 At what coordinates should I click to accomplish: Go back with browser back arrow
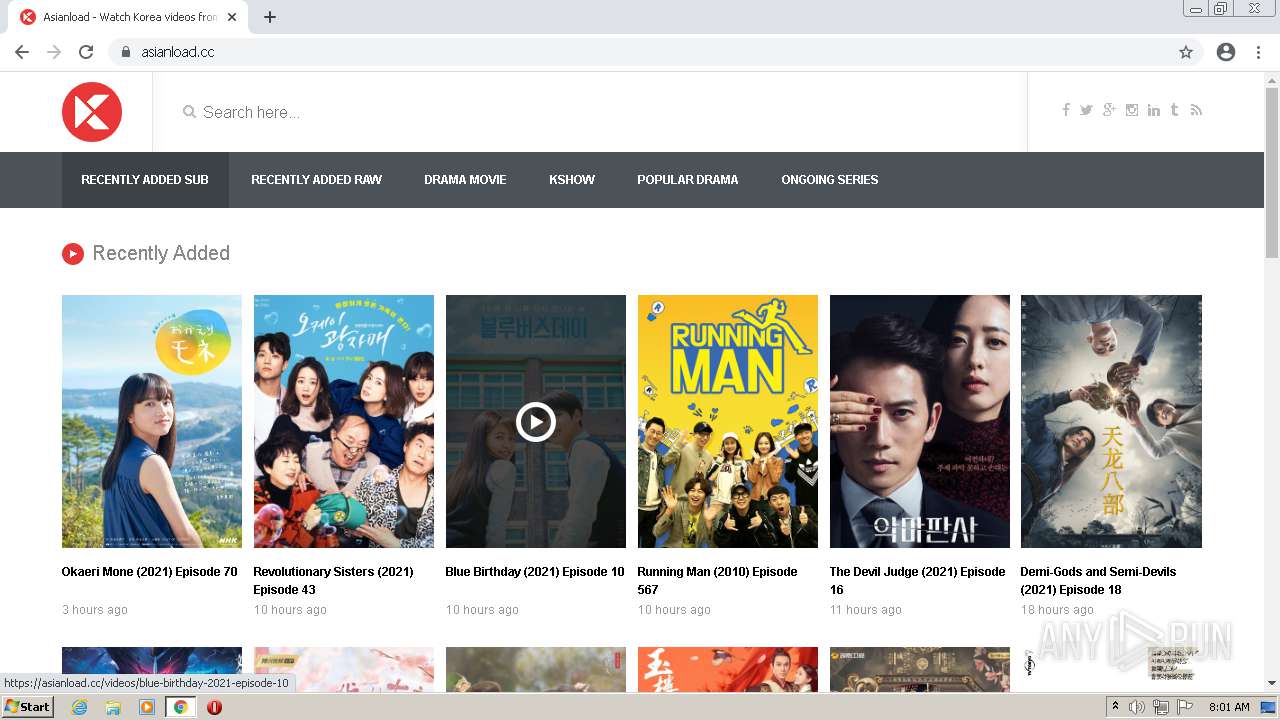[x=22, y=52]
